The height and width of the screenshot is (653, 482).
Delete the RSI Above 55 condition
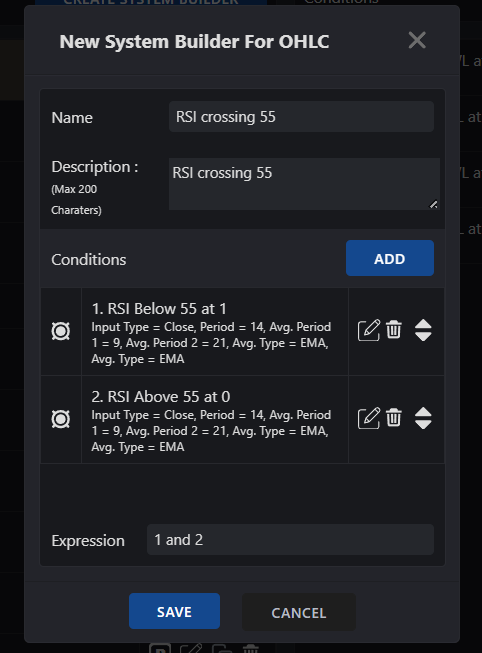point(394,417)
